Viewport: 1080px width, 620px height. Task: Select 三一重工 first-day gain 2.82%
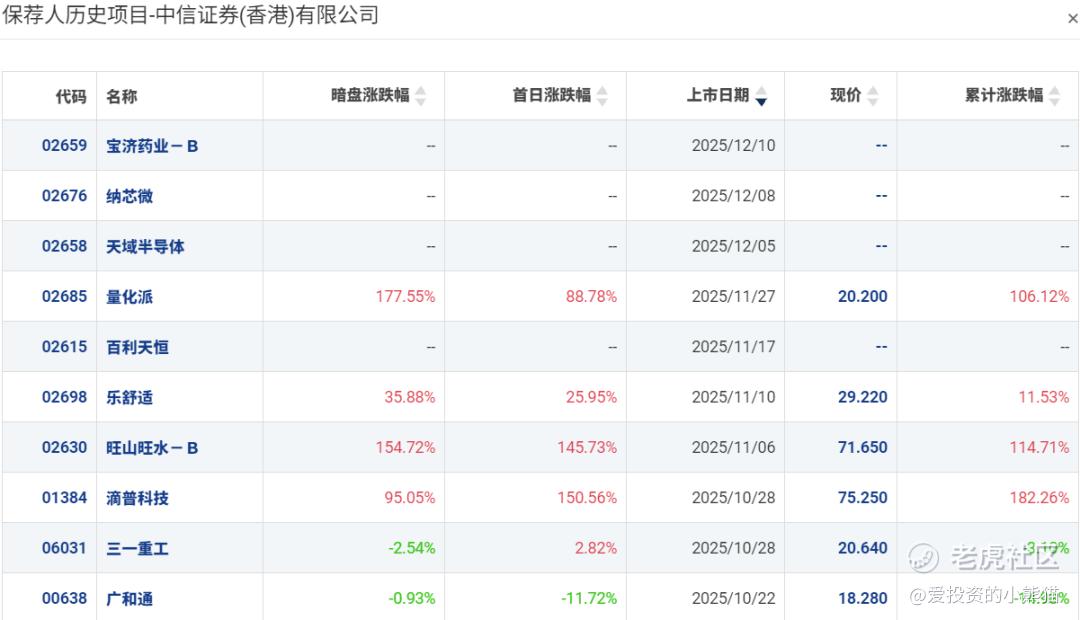pos(596,548)
